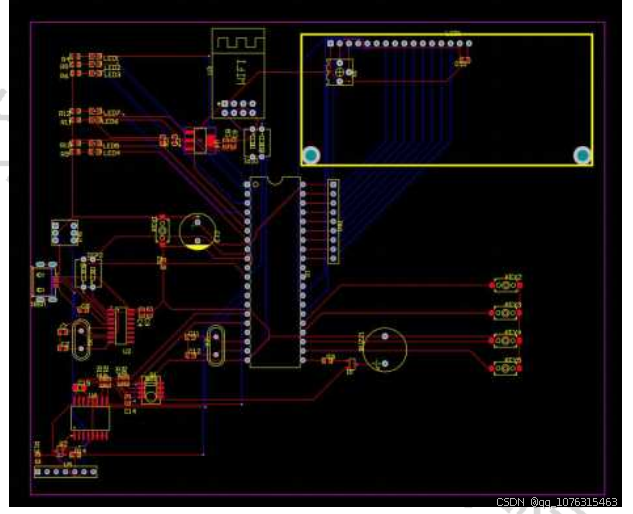This screenshot has width=633, height=514.
Task: Select the reset button left of the electrolytic capacitor
Action: click(162, 231)
